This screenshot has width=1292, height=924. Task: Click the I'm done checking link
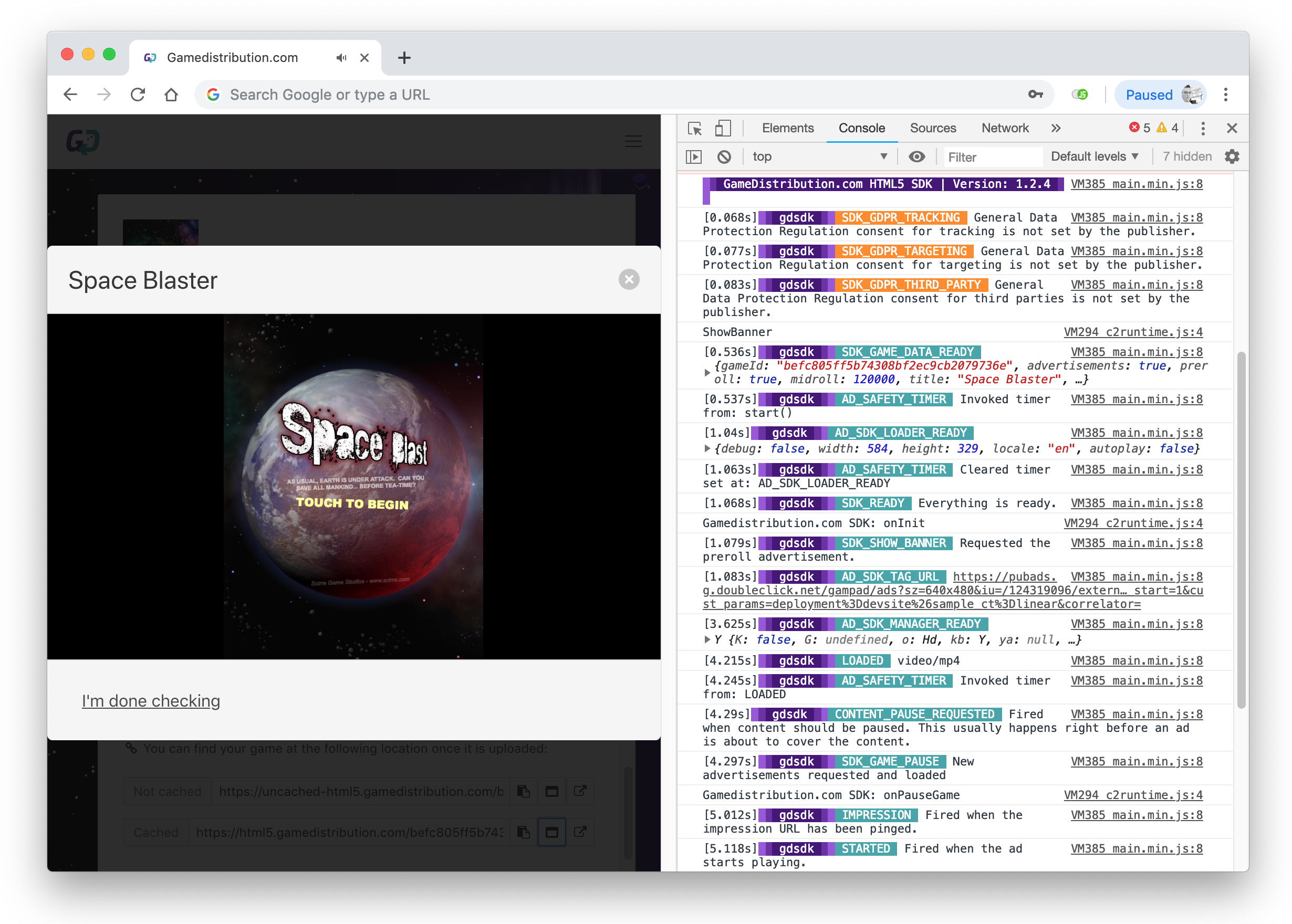click(151, 701)
